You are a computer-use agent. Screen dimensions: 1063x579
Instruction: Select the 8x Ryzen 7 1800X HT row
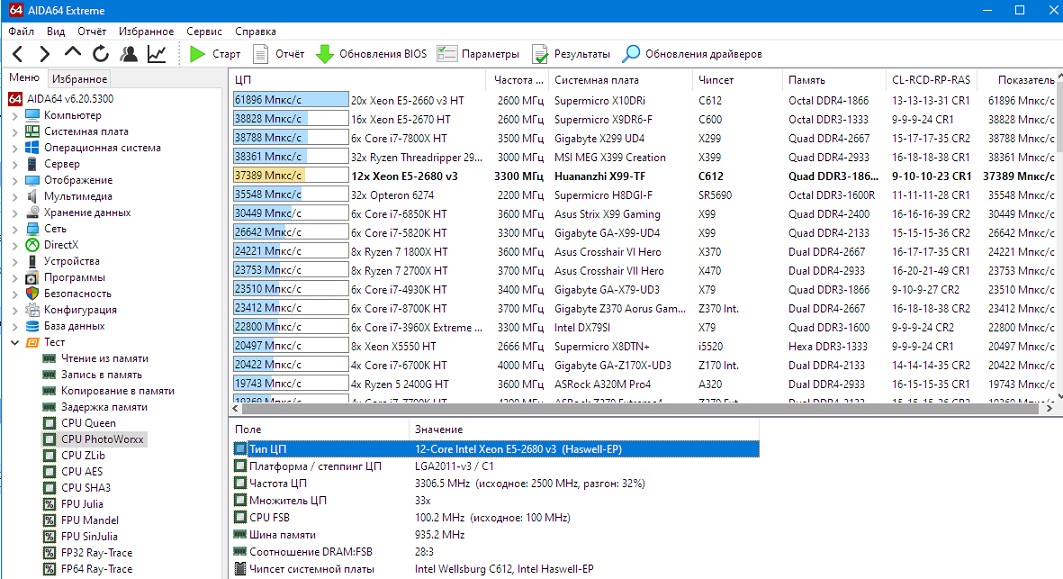(x=643, y=252)
